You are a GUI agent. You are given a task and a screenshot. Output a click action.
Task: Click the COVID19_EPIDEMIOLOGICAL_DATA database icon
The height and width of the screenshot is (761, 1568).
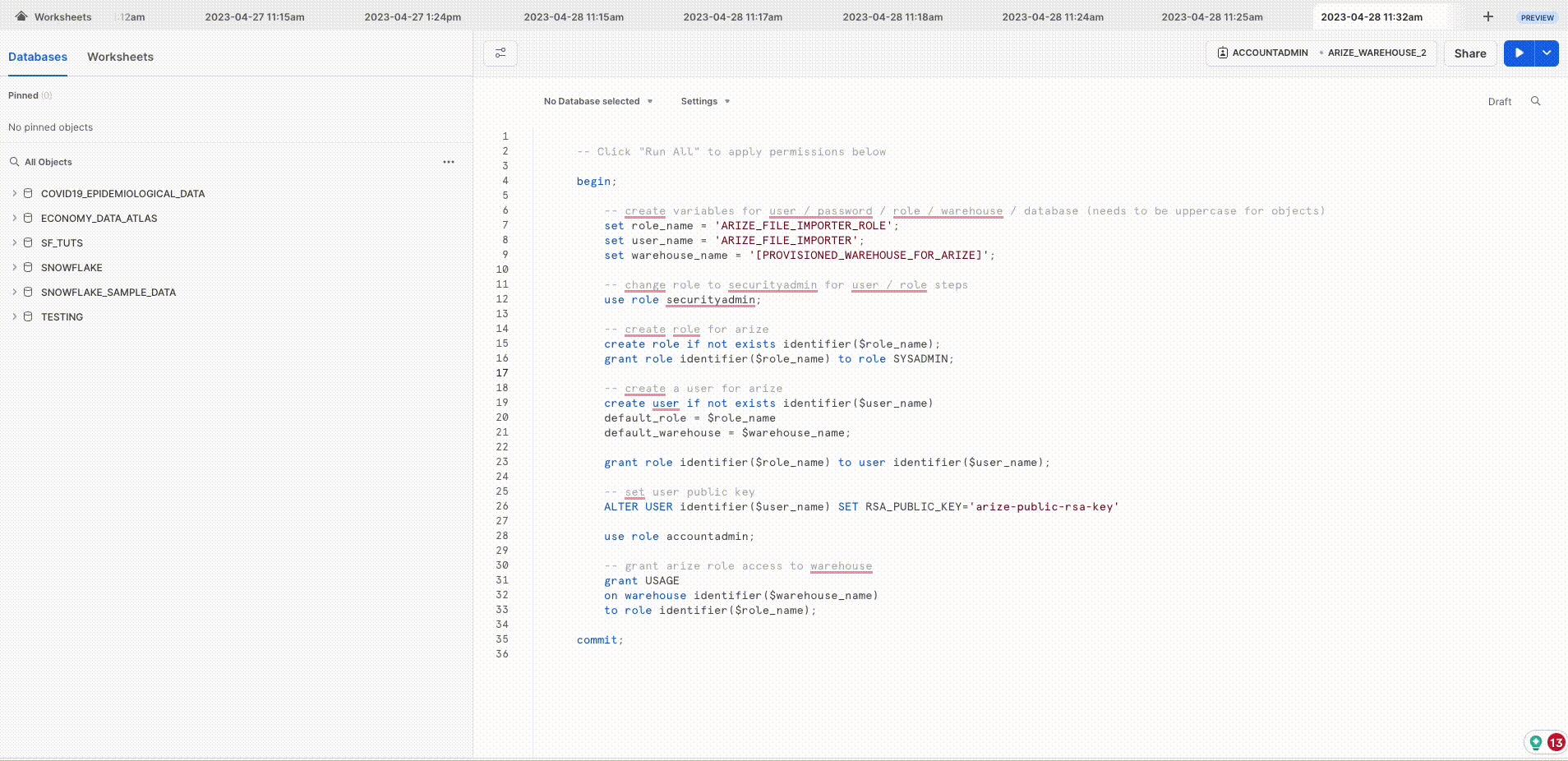pos(28,193)
